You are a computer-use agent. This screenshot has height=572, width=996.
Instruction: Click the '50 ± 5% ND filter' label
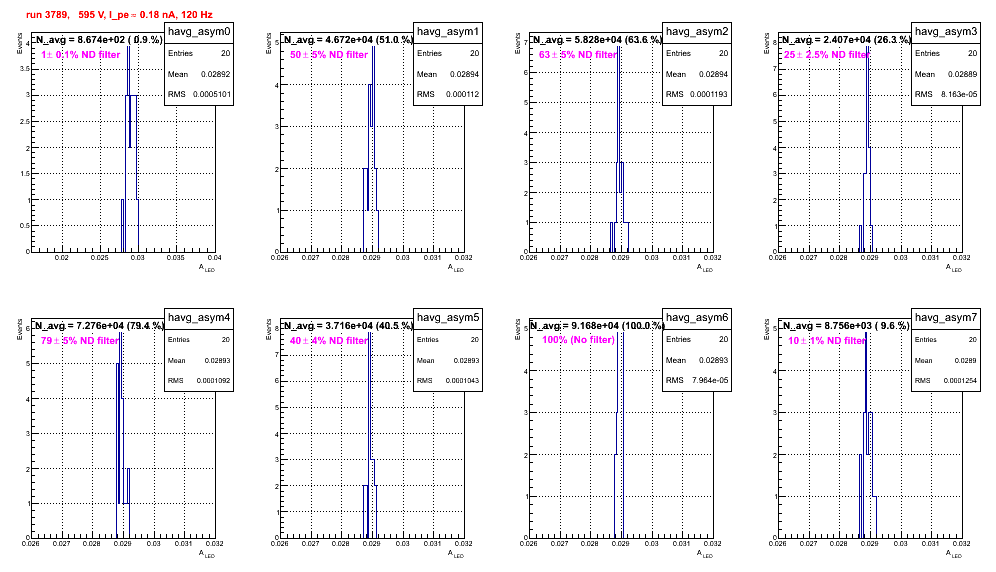point(329,55)
